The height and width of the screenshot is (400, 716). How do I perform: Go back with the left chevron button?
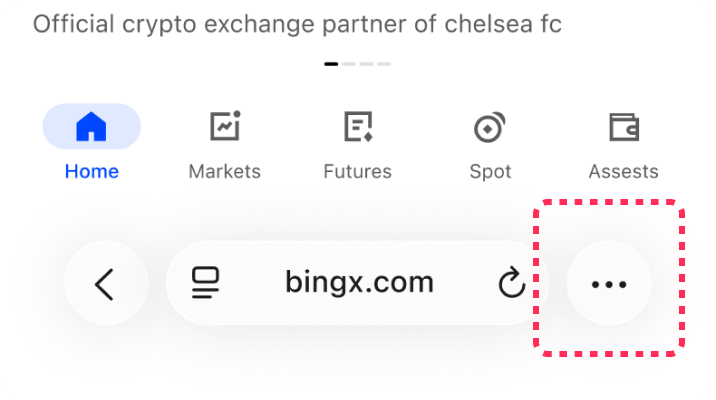coord(105,284)
